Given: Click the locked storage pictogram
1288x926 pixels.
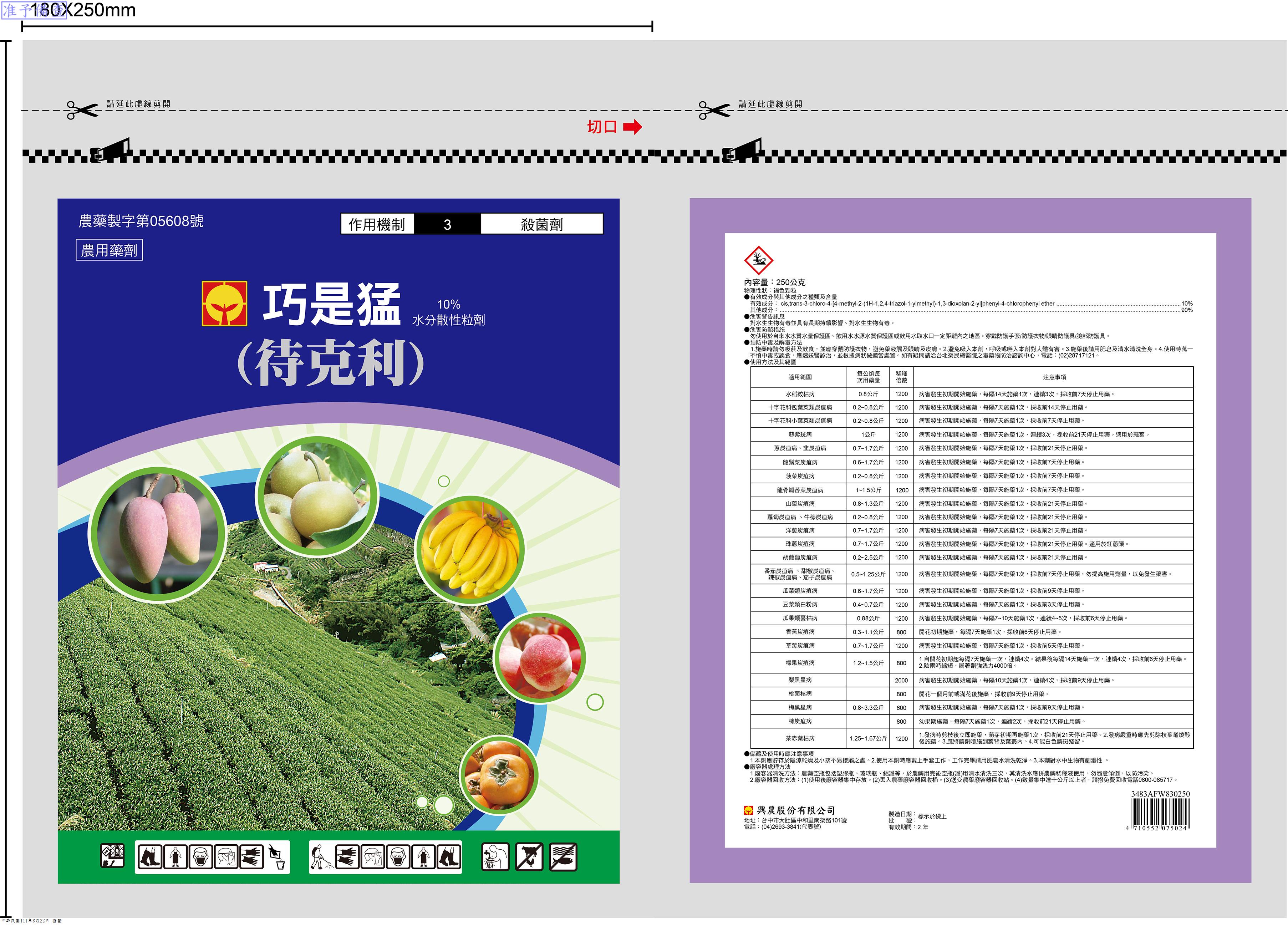Looking at the screenshot, I should coord(112,856).
